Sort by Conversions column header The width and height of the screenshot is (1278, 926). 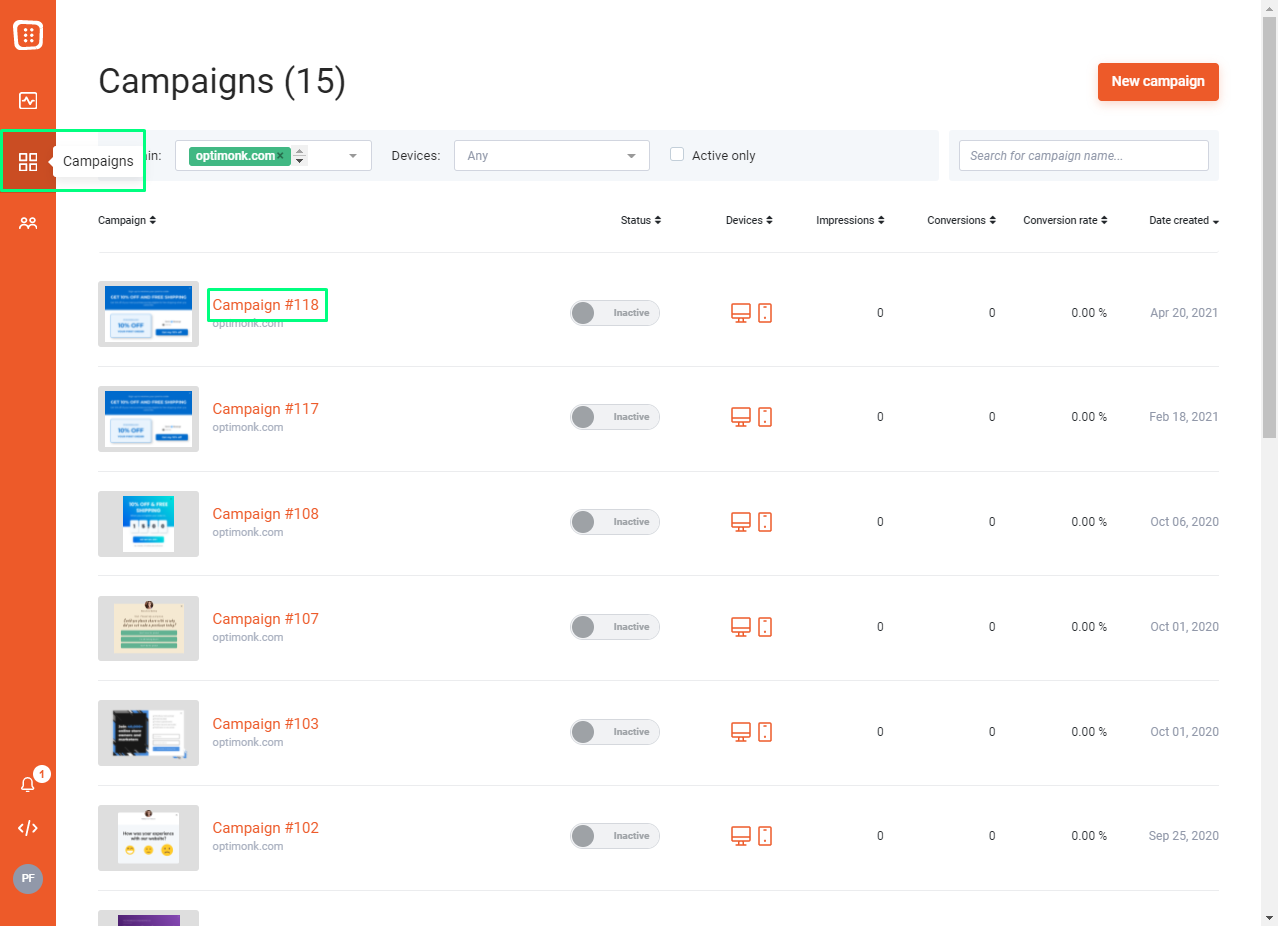point(961,220)
